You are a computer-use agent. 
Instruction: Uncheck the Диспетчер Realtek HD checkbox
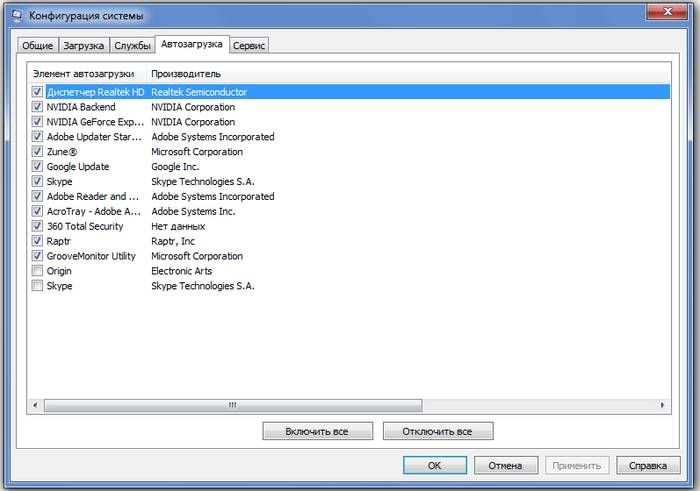pos(37,92)
